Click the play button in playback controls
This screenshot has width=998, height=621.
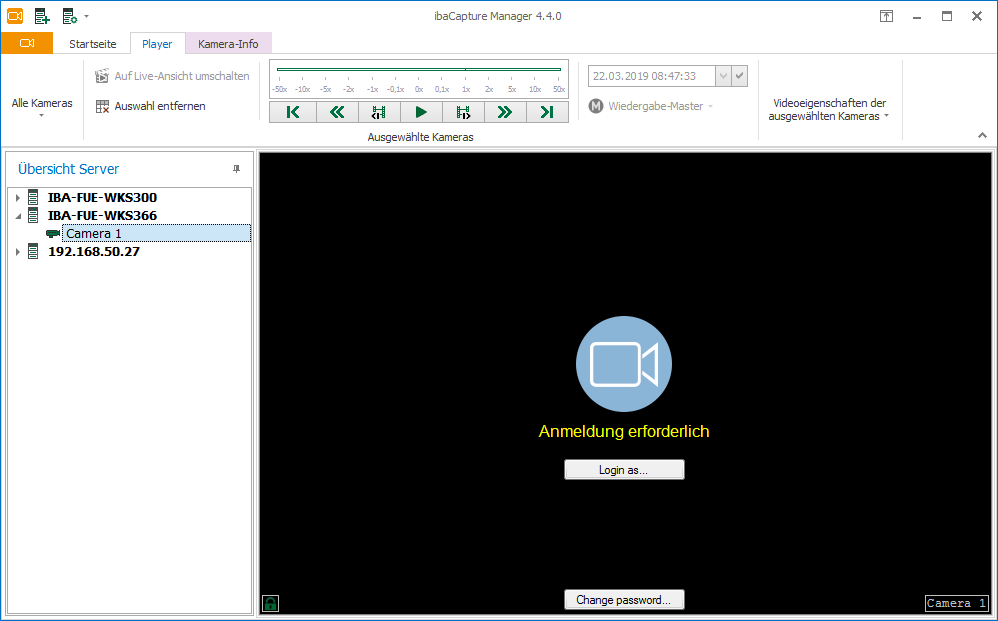coord(420,112)
